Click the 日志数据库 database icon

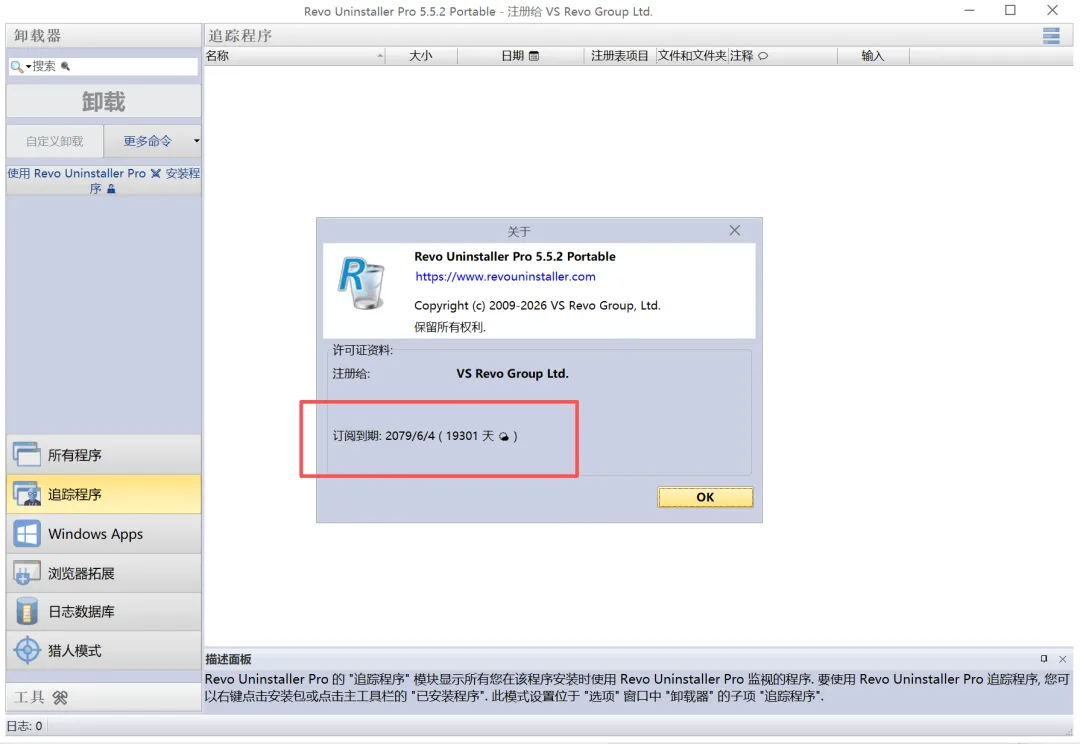coord(27,612)
